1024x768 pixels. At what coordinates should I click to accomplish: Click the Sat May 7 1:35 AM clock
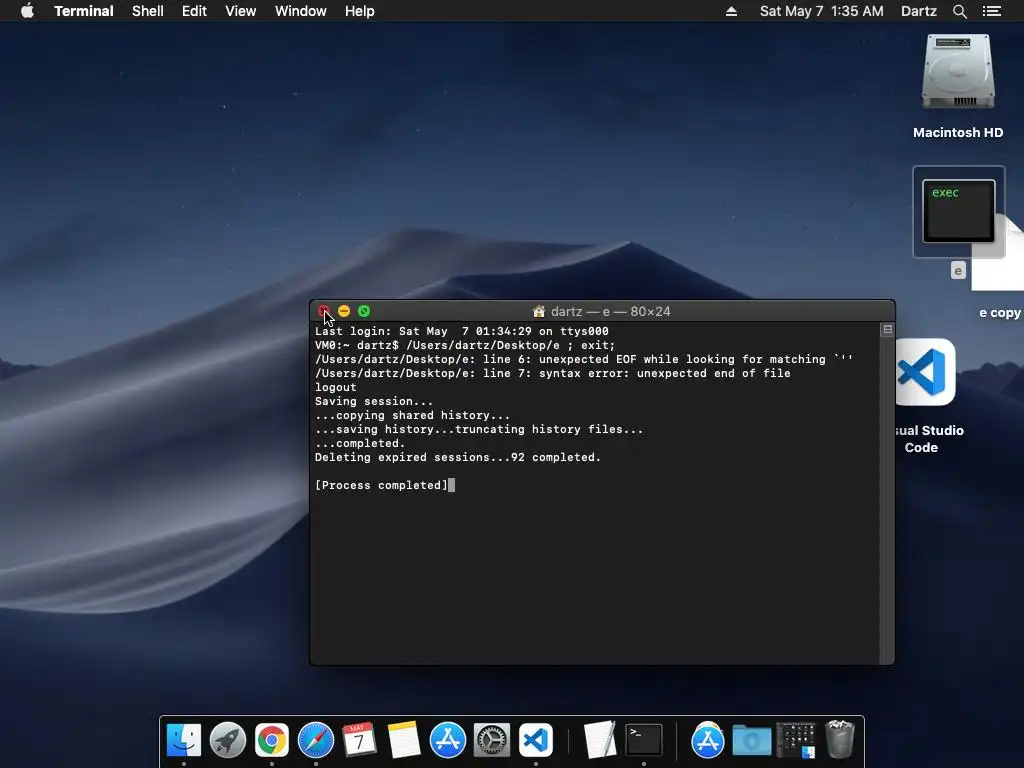tap(822, 11)
